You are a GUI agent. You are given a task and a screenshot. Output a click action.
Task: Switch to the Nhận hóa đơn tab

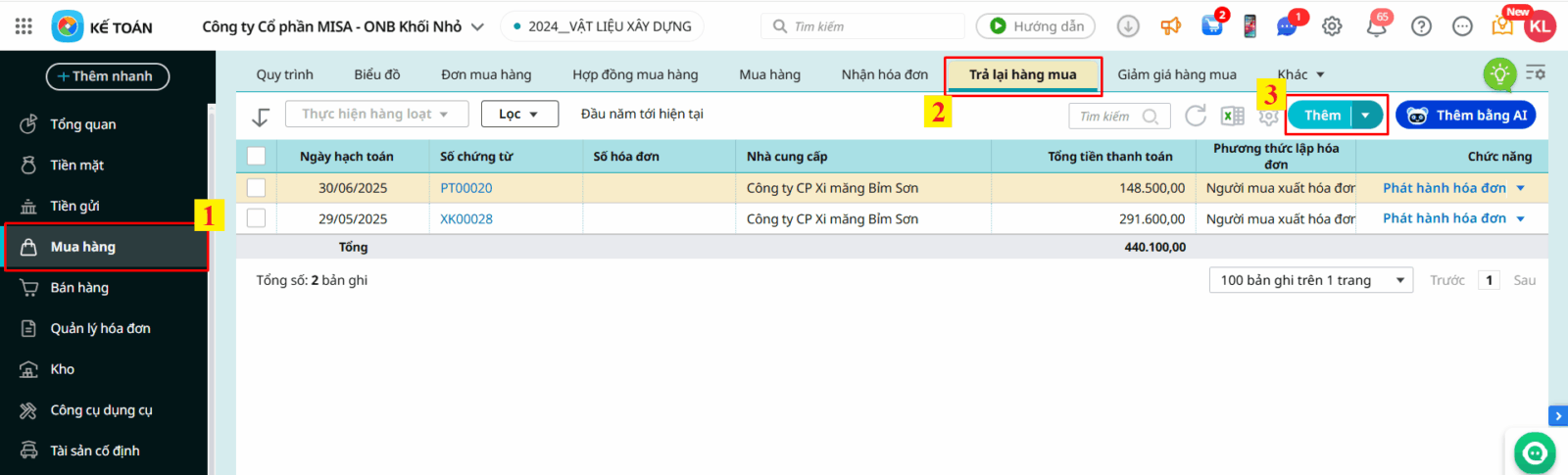pos(884,74)
